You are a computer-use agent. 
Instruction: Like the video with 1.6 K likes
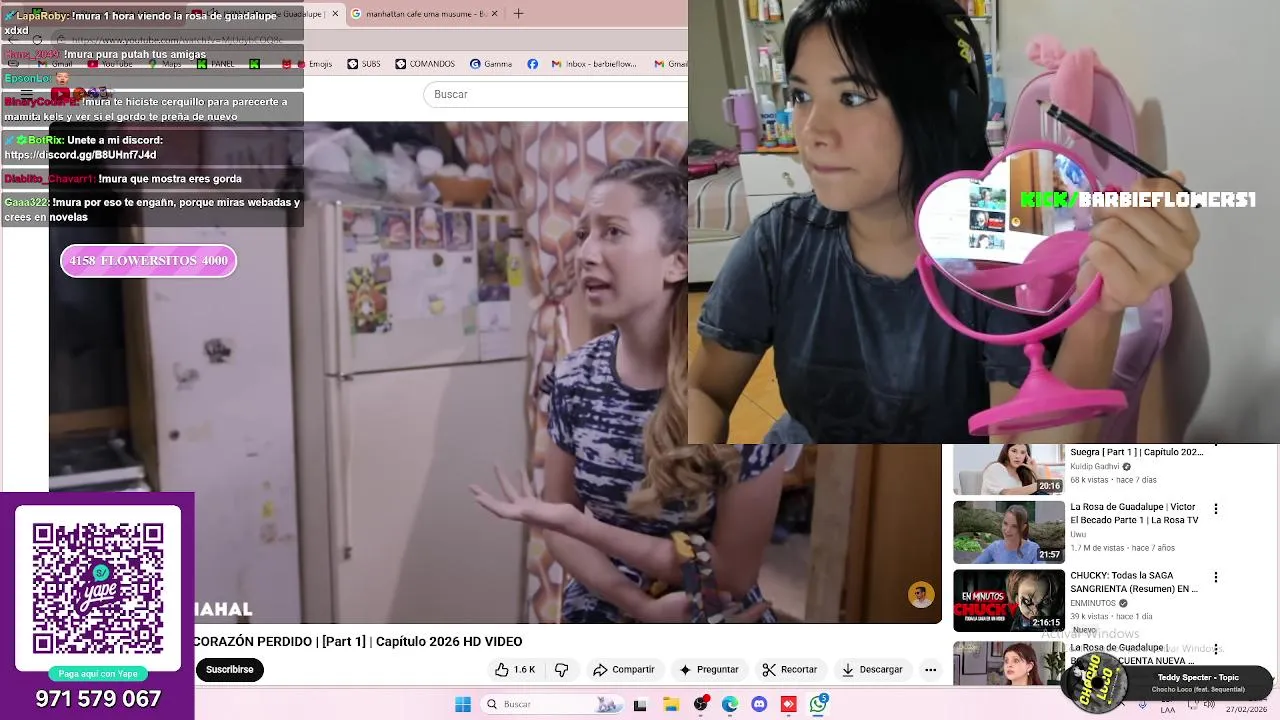[515, 670]
